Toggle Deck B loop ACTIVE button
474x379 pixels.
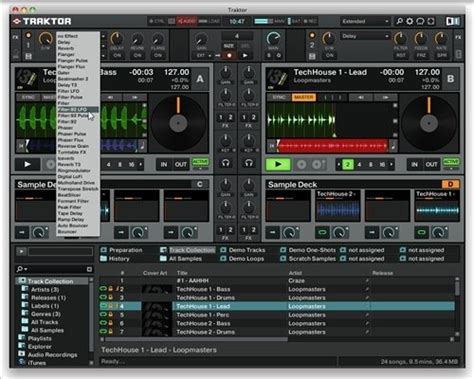[x=451, y=162]
